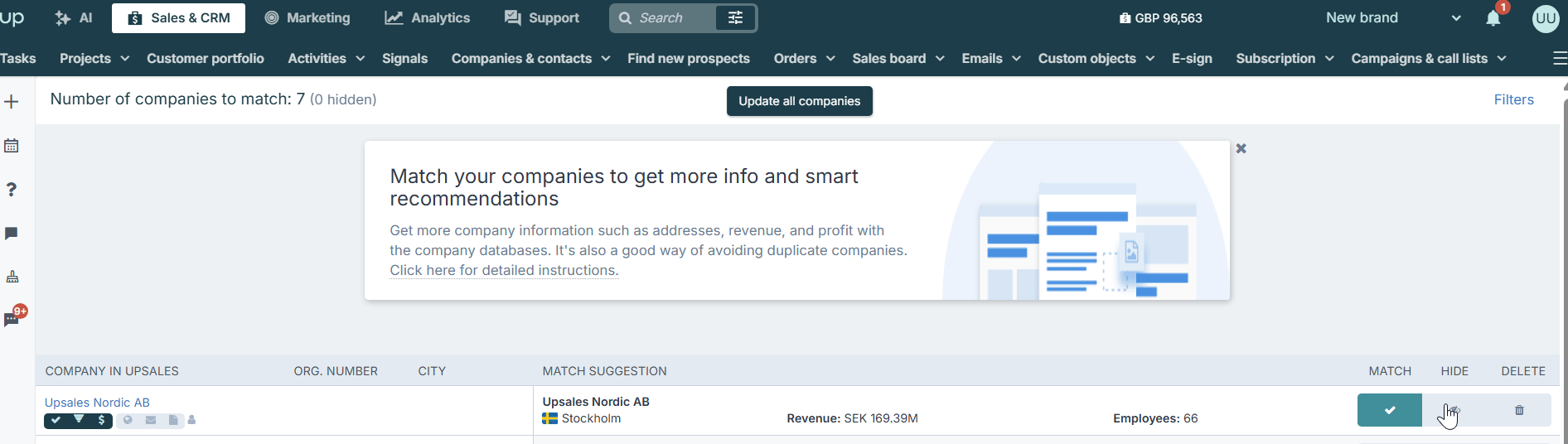This screenshot has height=444, width=1568.
Task: Hide Upsales Nordic AB with eye icon
Action: [1454, 410]
